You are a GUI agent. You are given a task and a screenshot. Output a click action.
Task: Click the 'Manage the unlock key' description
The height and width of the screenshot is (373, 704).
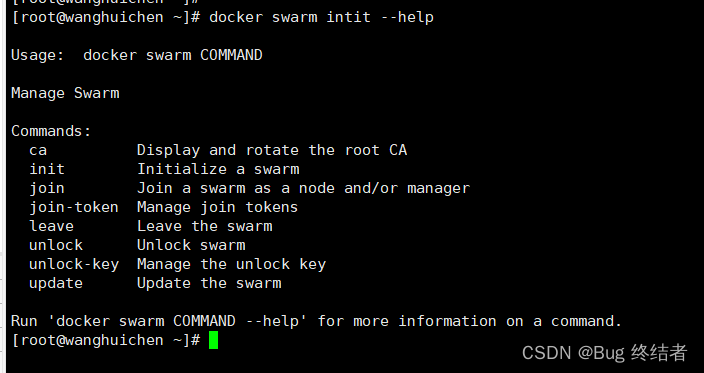tap(232, 264)
